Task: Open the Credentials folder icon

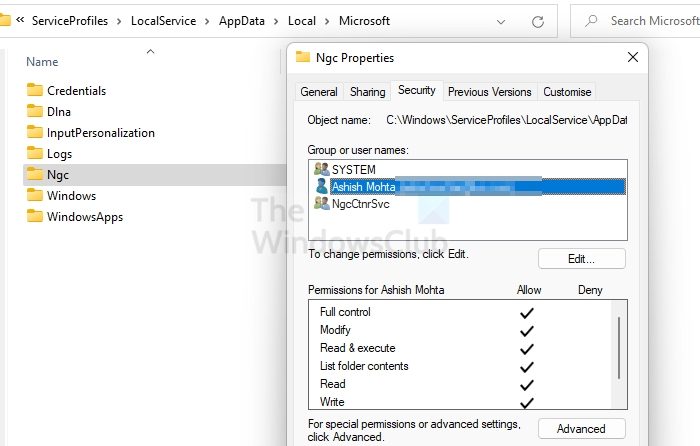Action: click(34, 91)
